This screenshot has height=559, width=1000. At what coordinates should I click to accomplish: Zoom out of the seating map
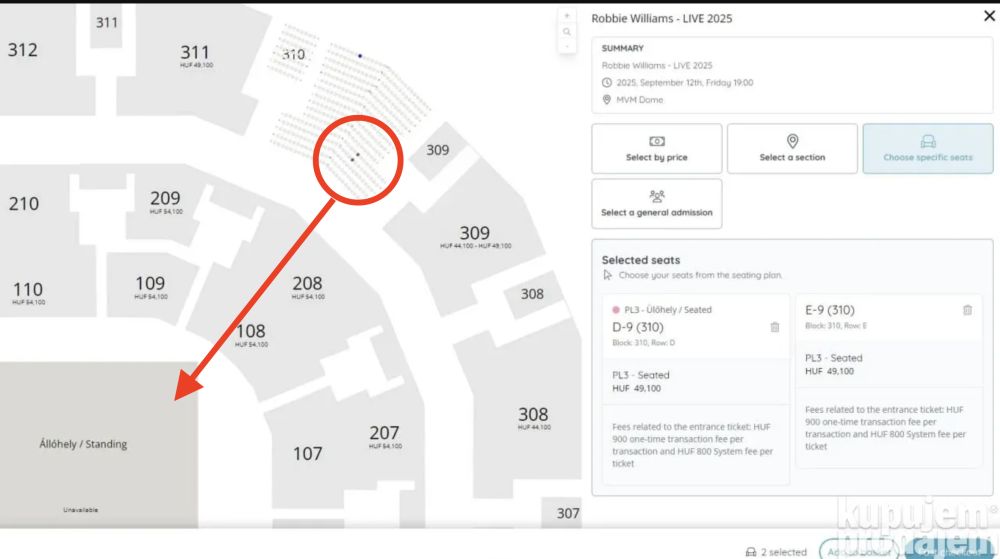567,46
